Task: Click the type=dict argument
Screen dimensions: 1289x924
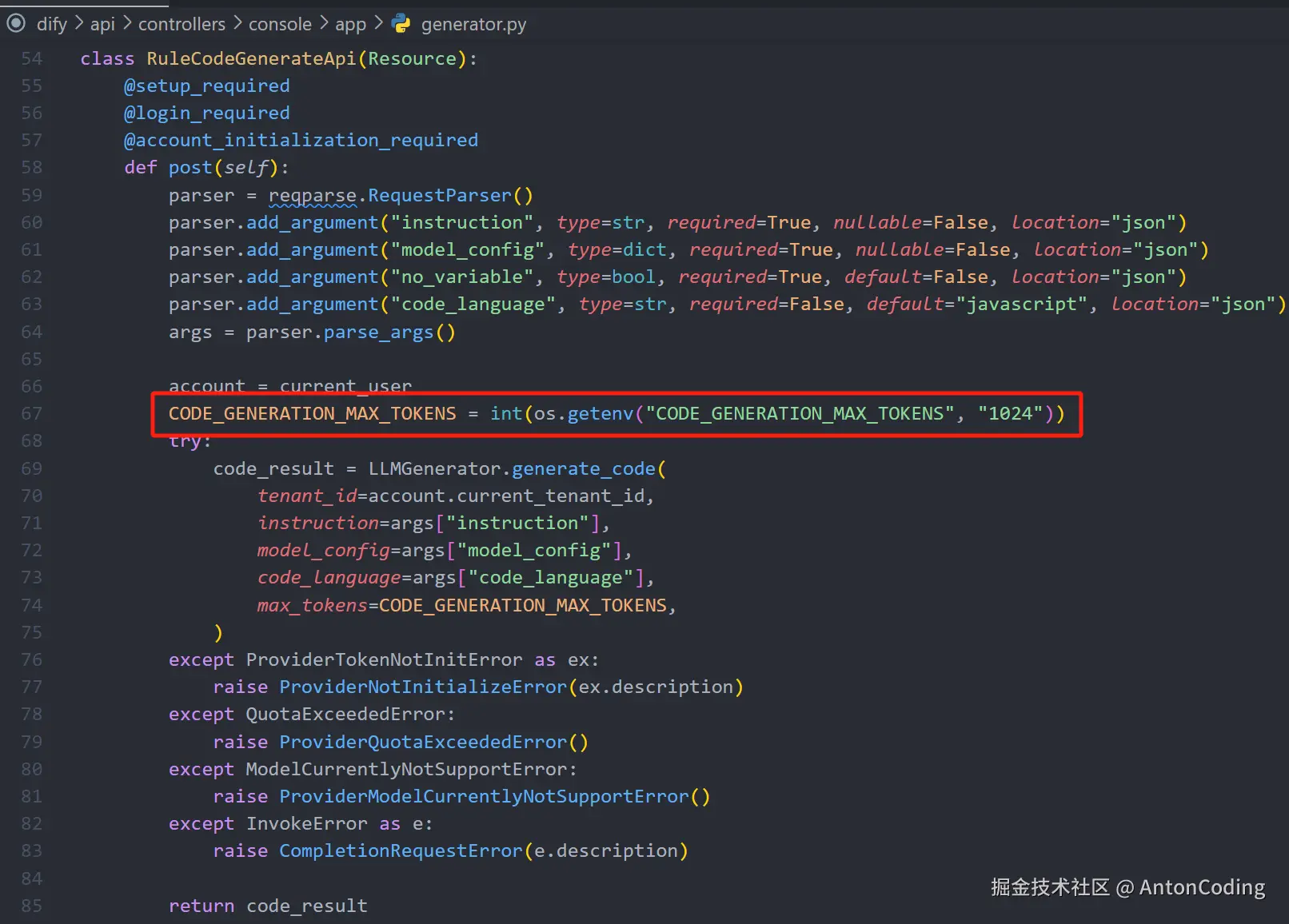Action: tap(617, 249)
